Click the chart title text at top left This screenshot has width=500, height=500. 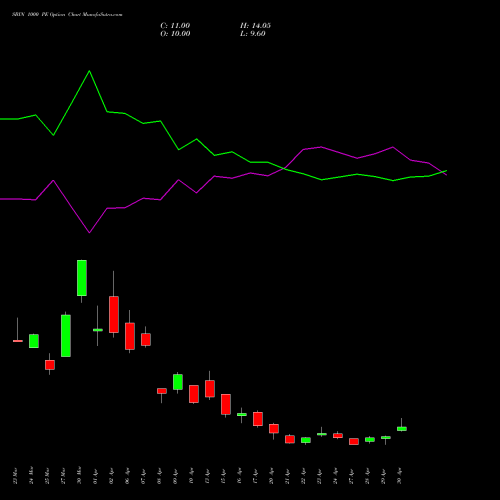[x=67, y=15]
